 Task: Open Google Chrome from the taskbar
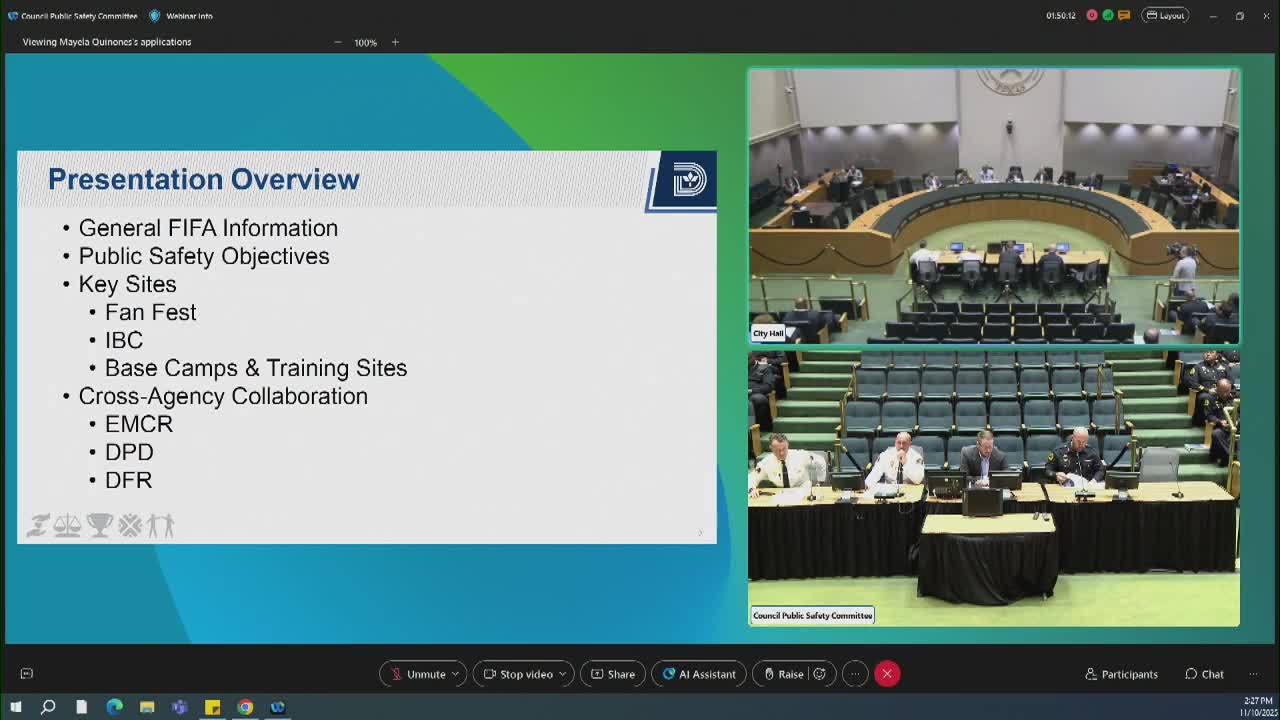pos(245,707)
